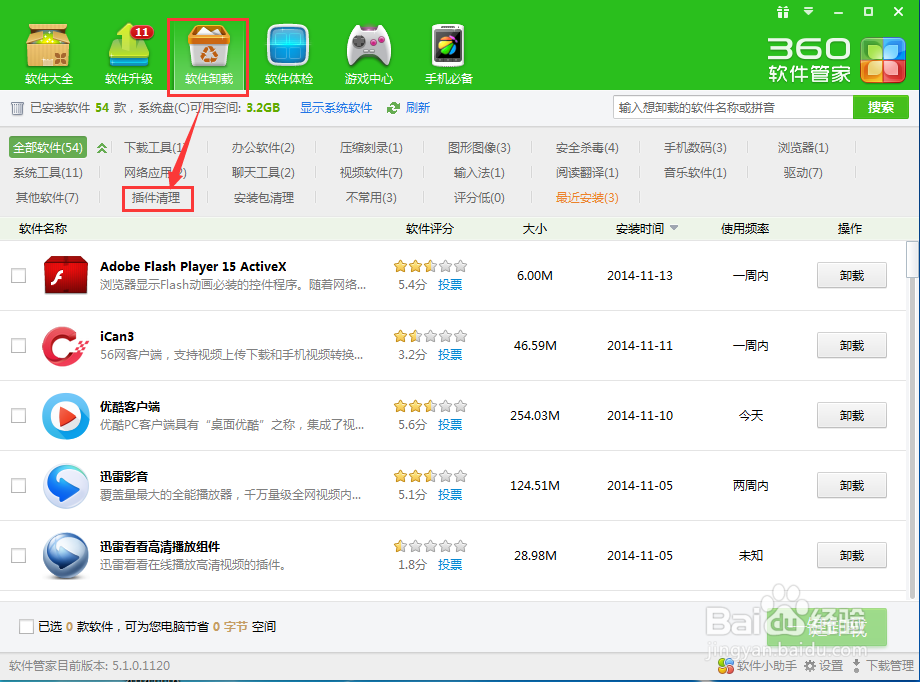
Task: Check the 迅雷影音 checkbox
Action: [19, 485]
